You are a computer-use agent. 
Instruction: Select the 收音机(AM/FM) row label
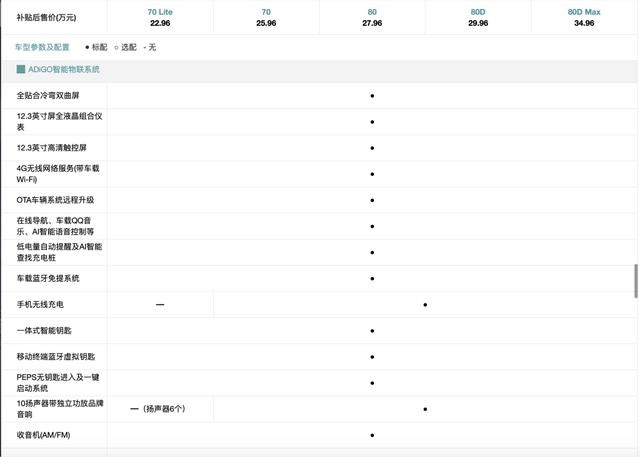[43, 435]
